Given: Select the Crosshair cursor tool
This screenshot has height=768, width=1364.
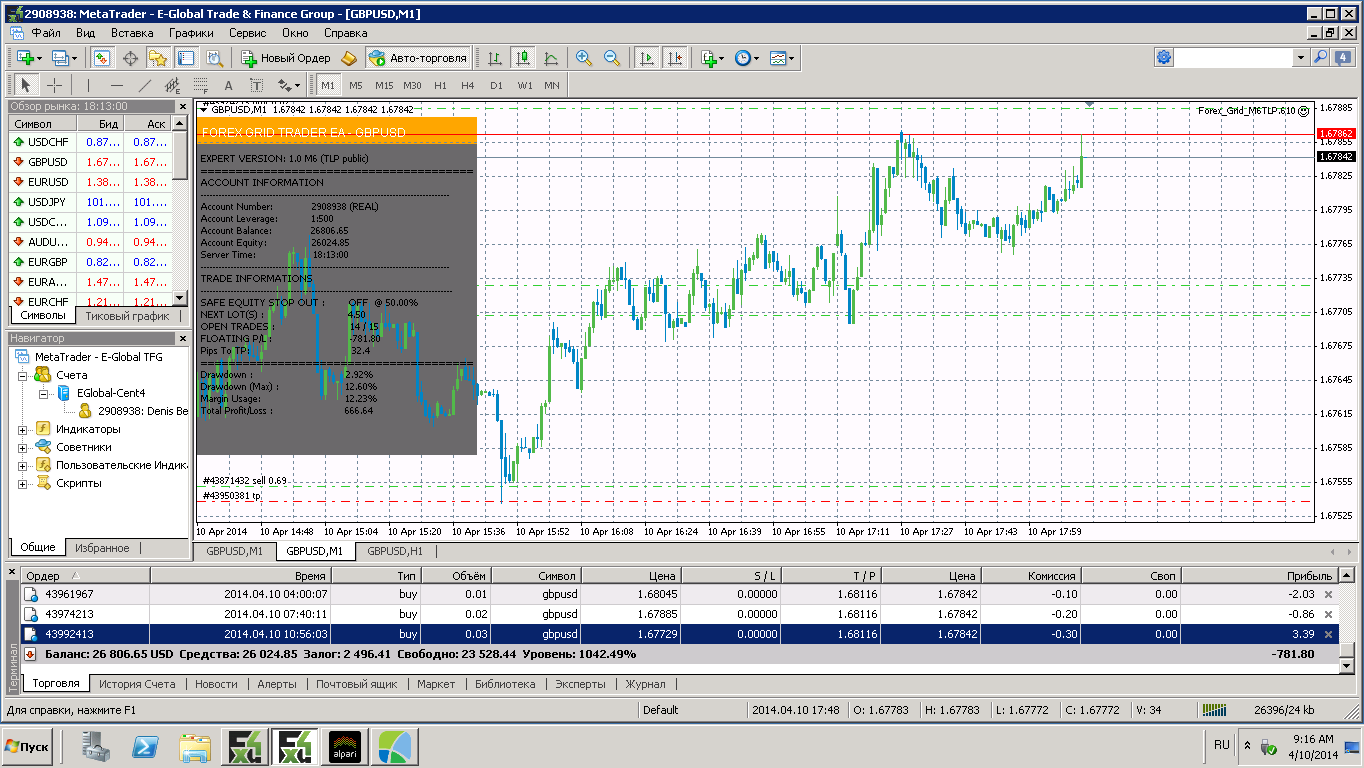Looking at the screenshot, I should tap(55, 85).
